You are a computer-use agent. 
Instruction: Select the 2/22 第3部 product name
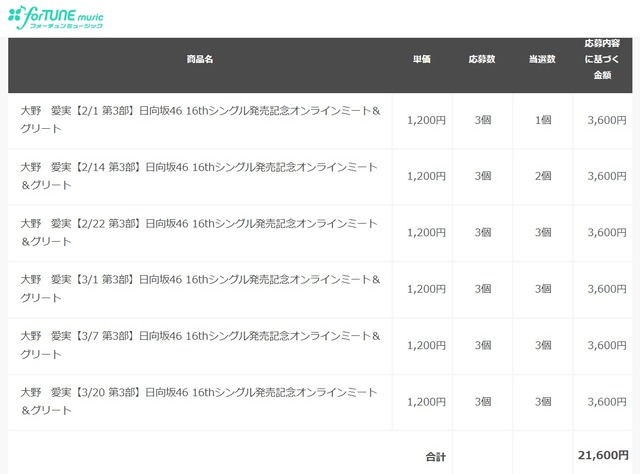tap(200, 232)
